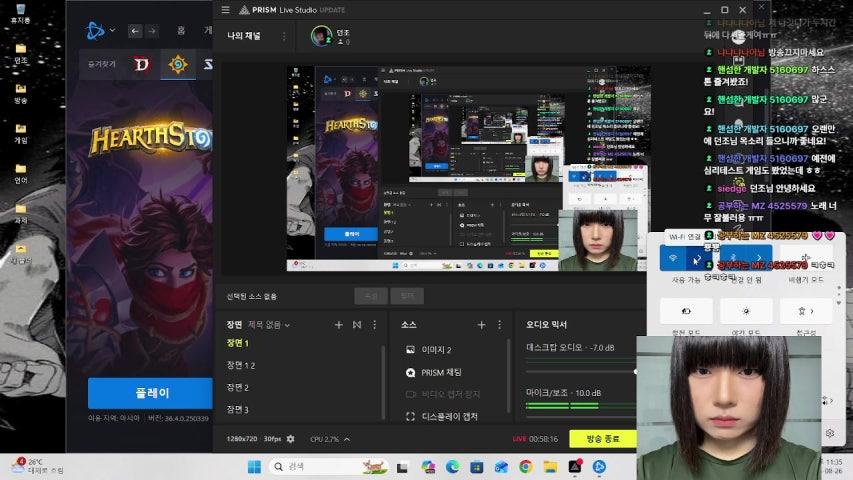Click 나의 채널 panel label
Screen dimensions: 853x480
click(244, 36)
